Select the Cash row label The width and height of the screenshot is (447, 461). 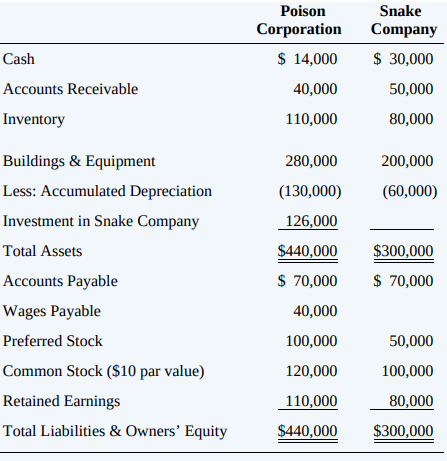[19, 59]
